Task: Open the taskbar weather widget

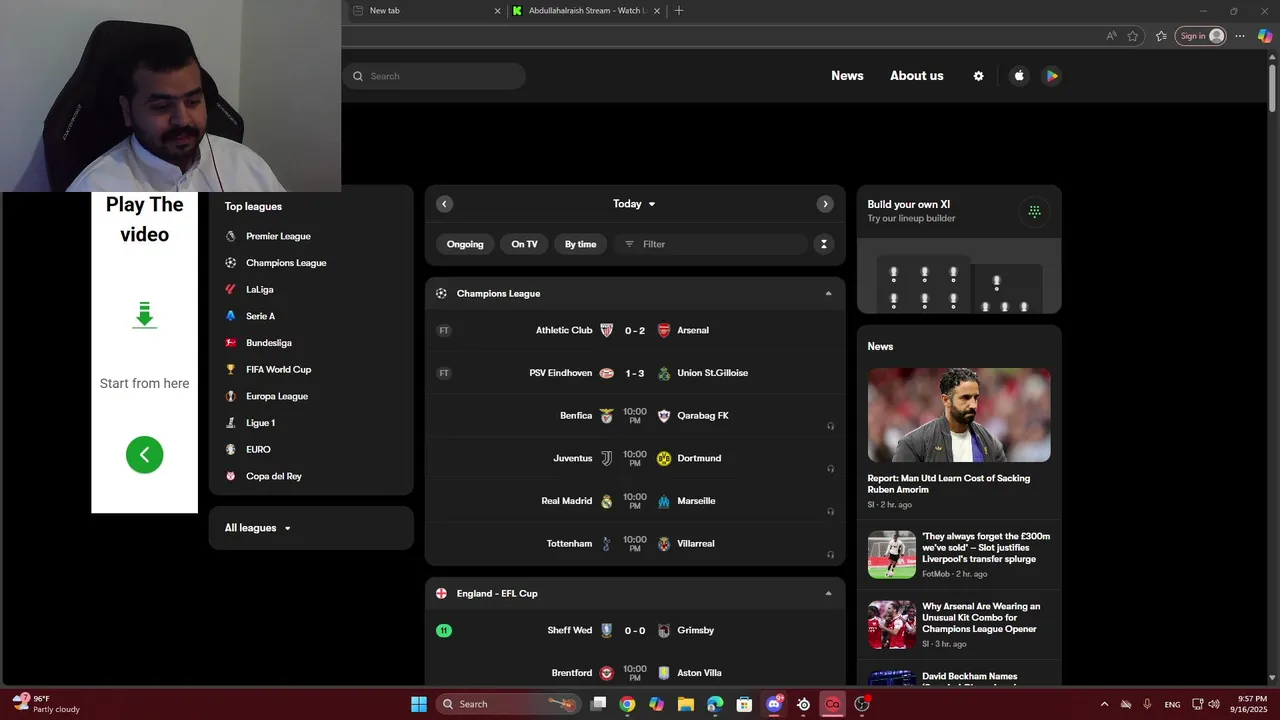Action: 46,704
